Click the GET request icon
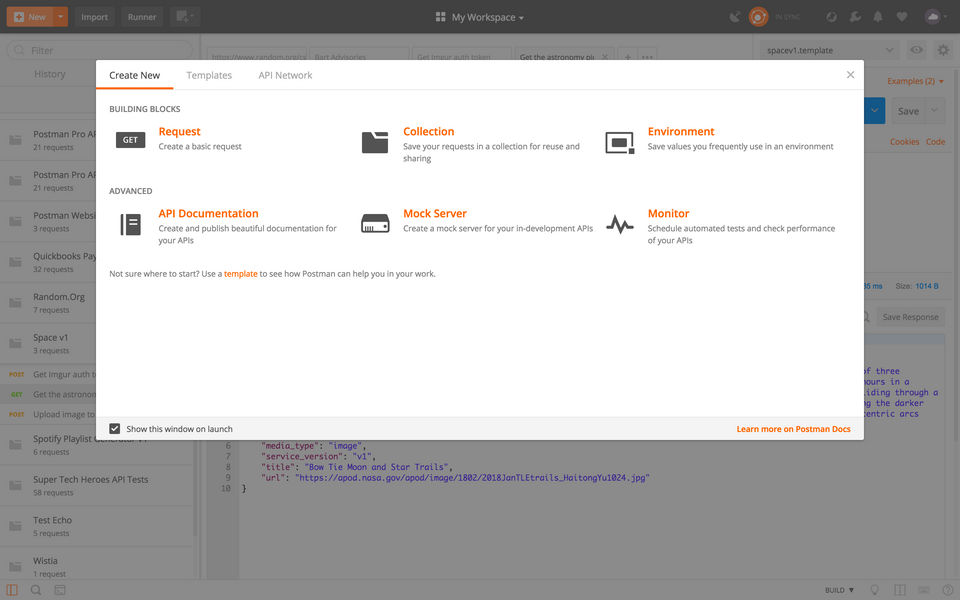The width and height of the screenshot is (960, 600). point(130,140)
